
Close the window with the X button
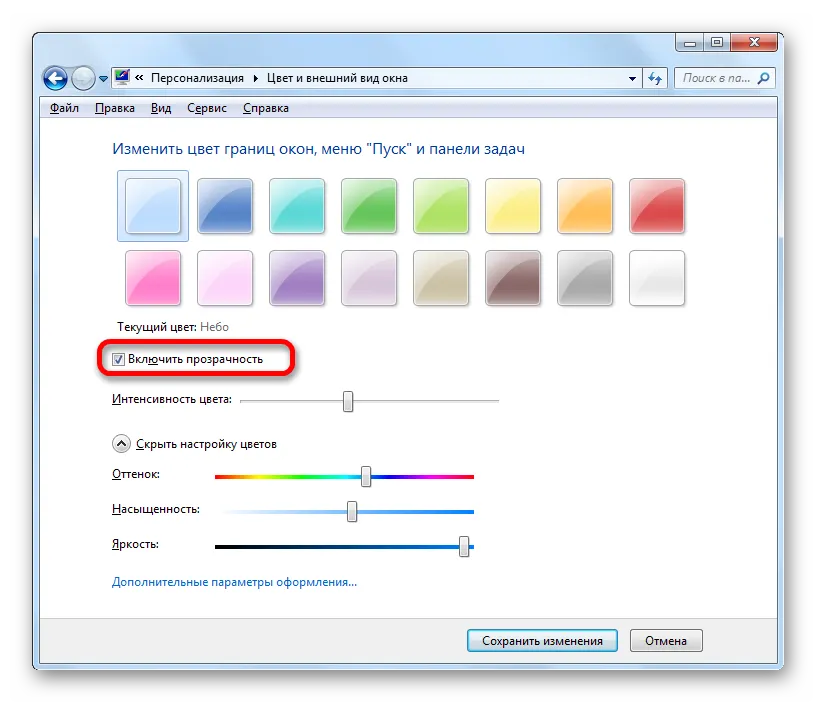pos(754,43)
